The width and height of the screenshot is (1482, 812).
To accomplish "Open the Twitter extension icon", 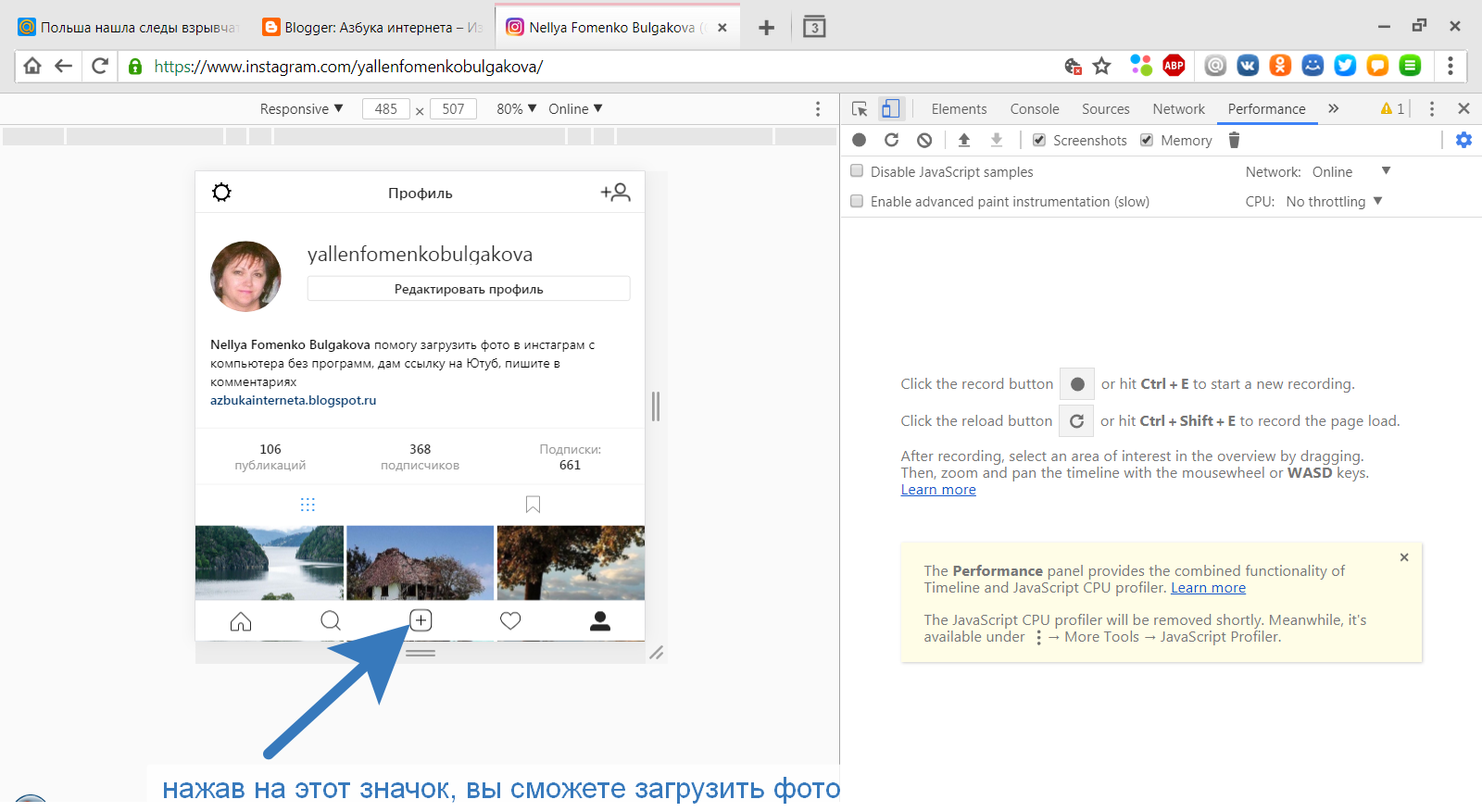I will [1345, 66].
